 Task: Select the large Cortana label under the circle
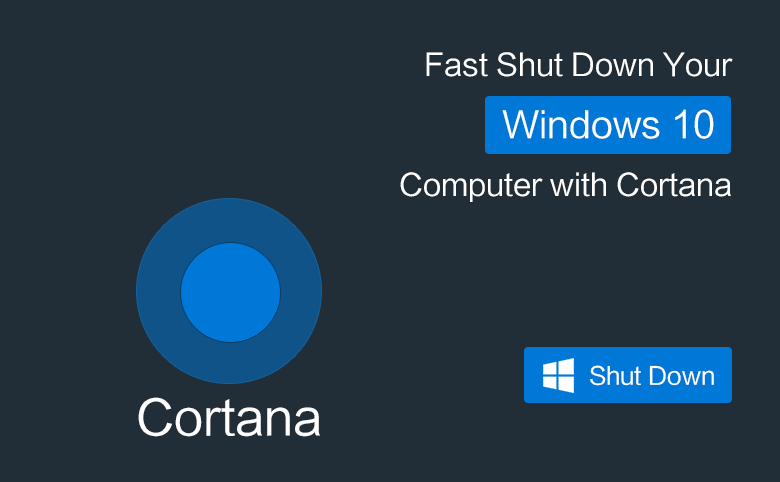pos(229,417)
